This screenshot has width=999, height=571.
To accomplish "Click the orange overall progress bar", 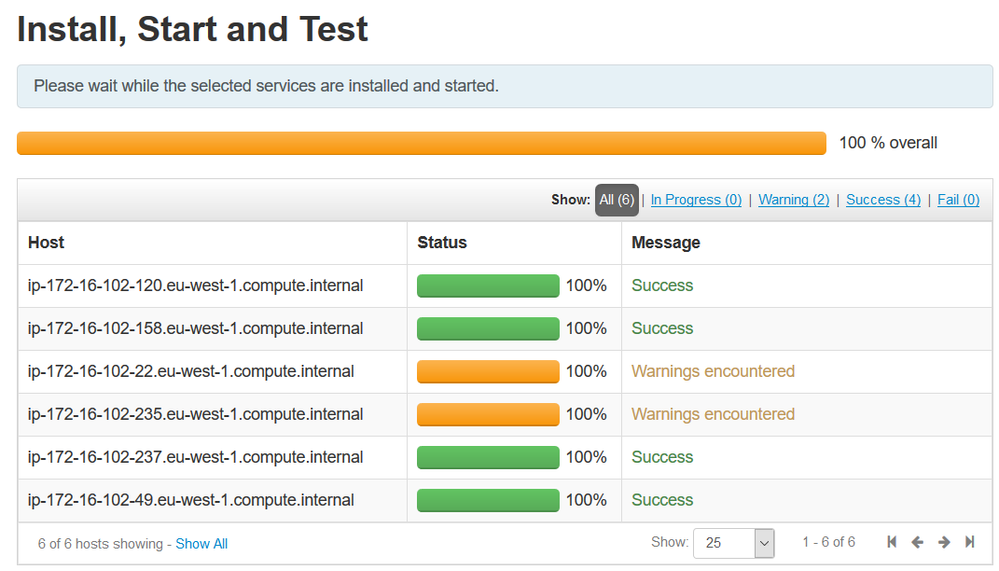I will pos(421,143).
